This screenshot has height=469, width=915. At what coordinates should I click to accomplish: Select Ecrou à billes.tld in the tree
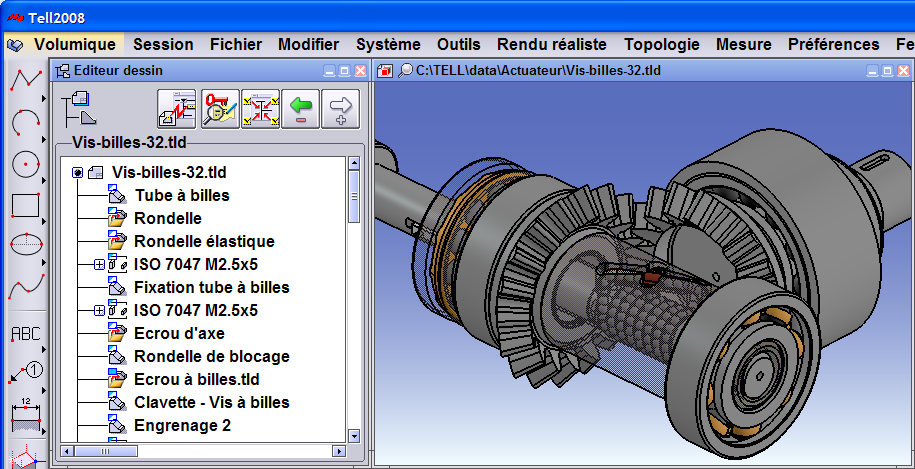pos(197,379)
